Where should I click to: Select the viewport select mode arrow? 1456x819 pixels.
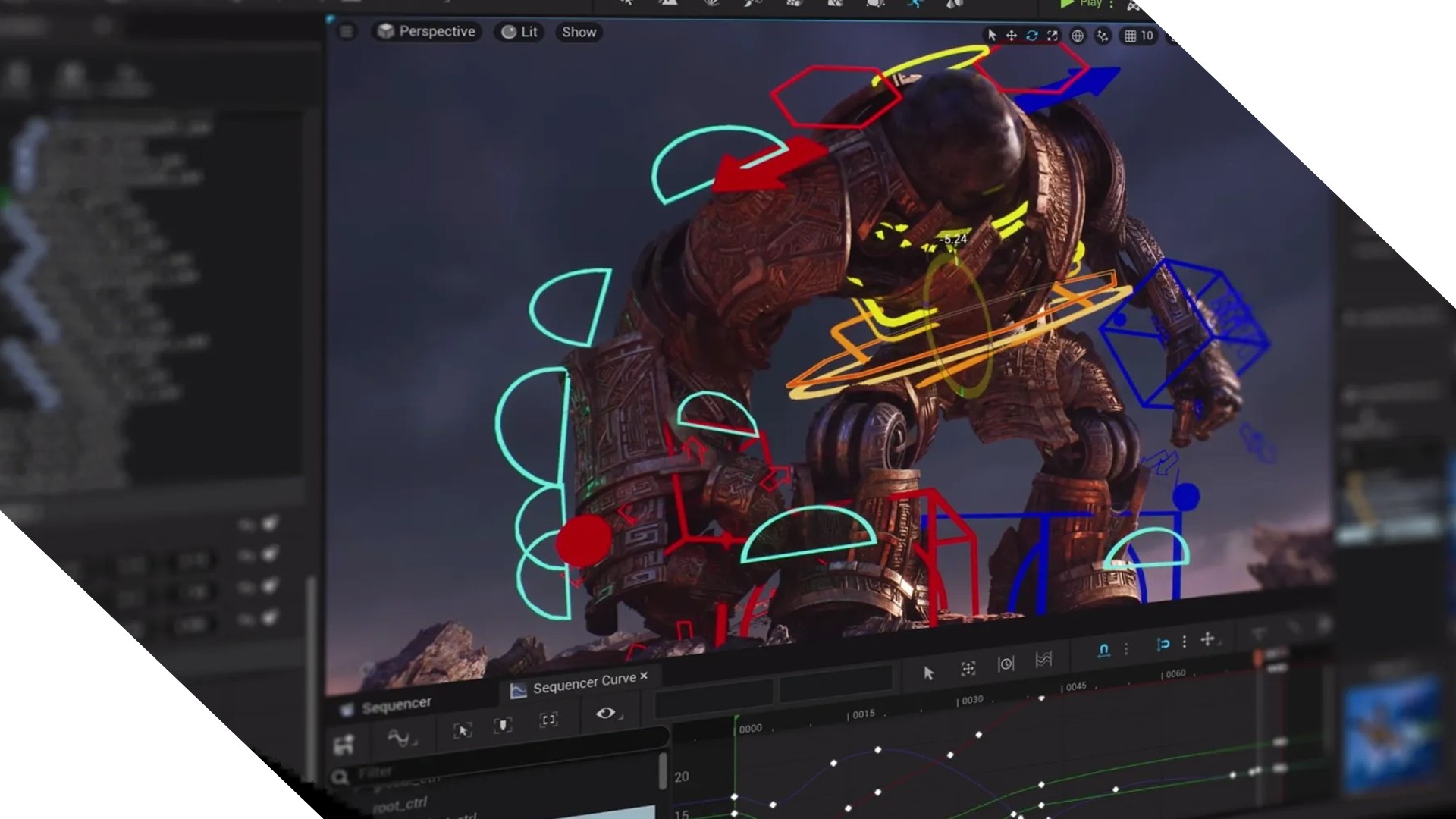click(991, 36)
